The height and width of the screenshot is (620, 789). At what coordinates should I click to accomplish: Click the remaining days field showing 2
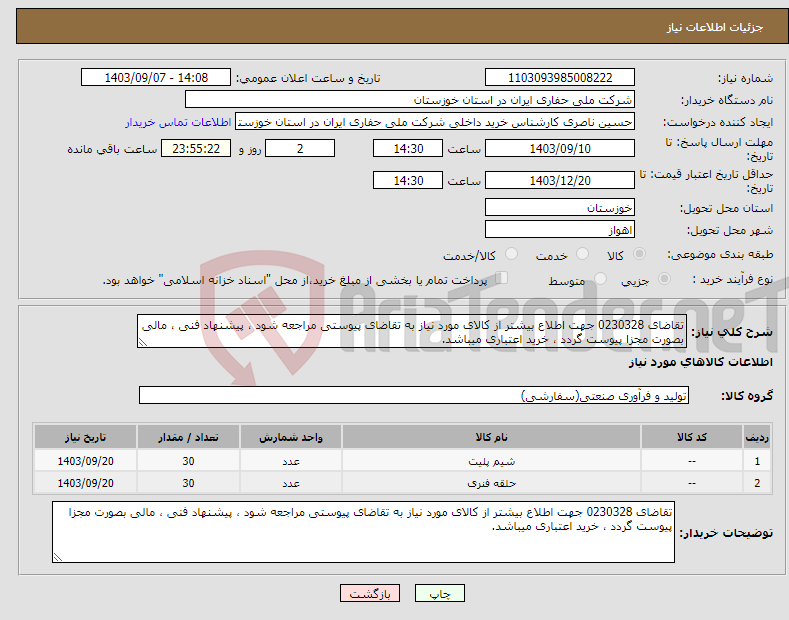(x=300, y=148)
